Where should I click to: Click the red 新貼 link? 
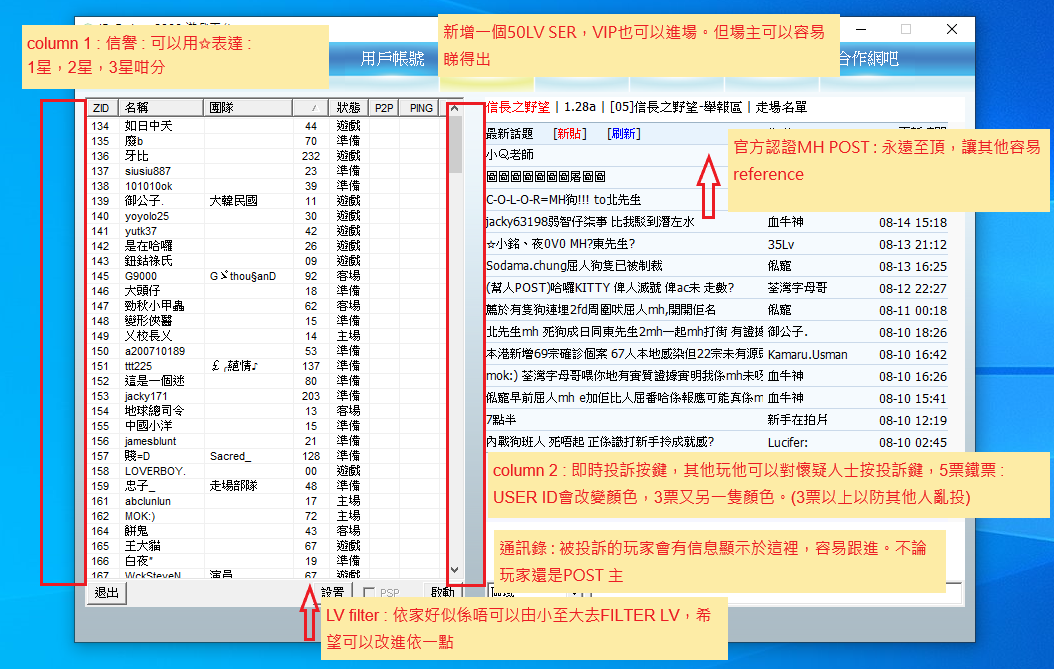tap(571, 134)
